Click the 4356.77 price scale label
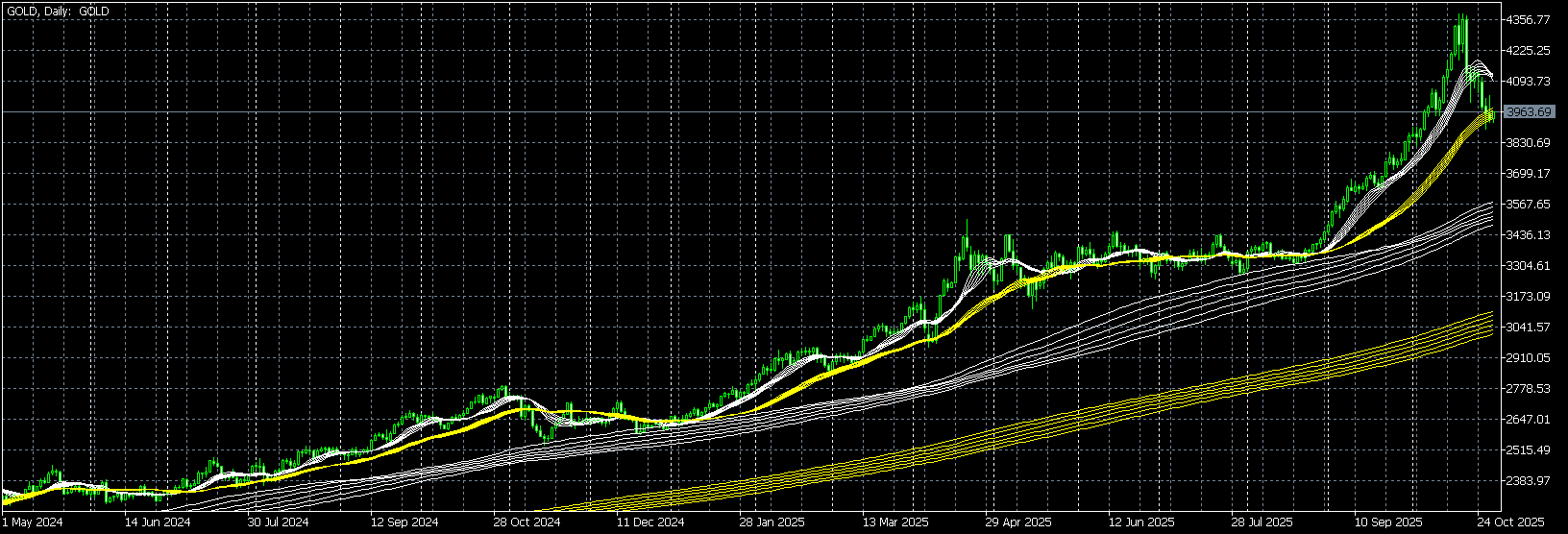The image size is (1568, 534). 1528,20
